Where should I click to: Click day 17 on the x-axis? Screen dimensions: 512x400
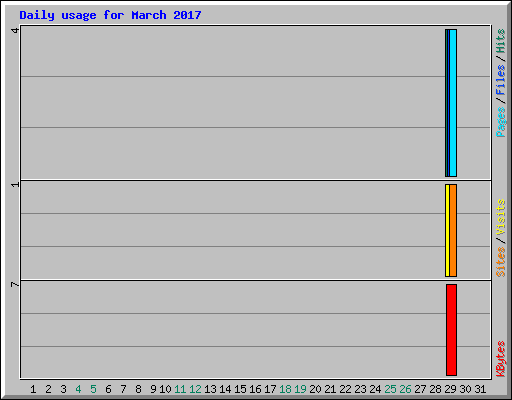pyautogui.click(x=270, y=389)
